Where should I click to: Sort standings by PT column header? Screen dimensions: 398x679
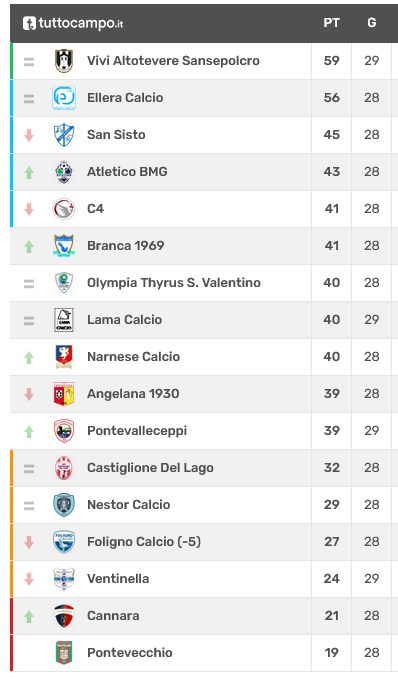[x=331, y=23]
